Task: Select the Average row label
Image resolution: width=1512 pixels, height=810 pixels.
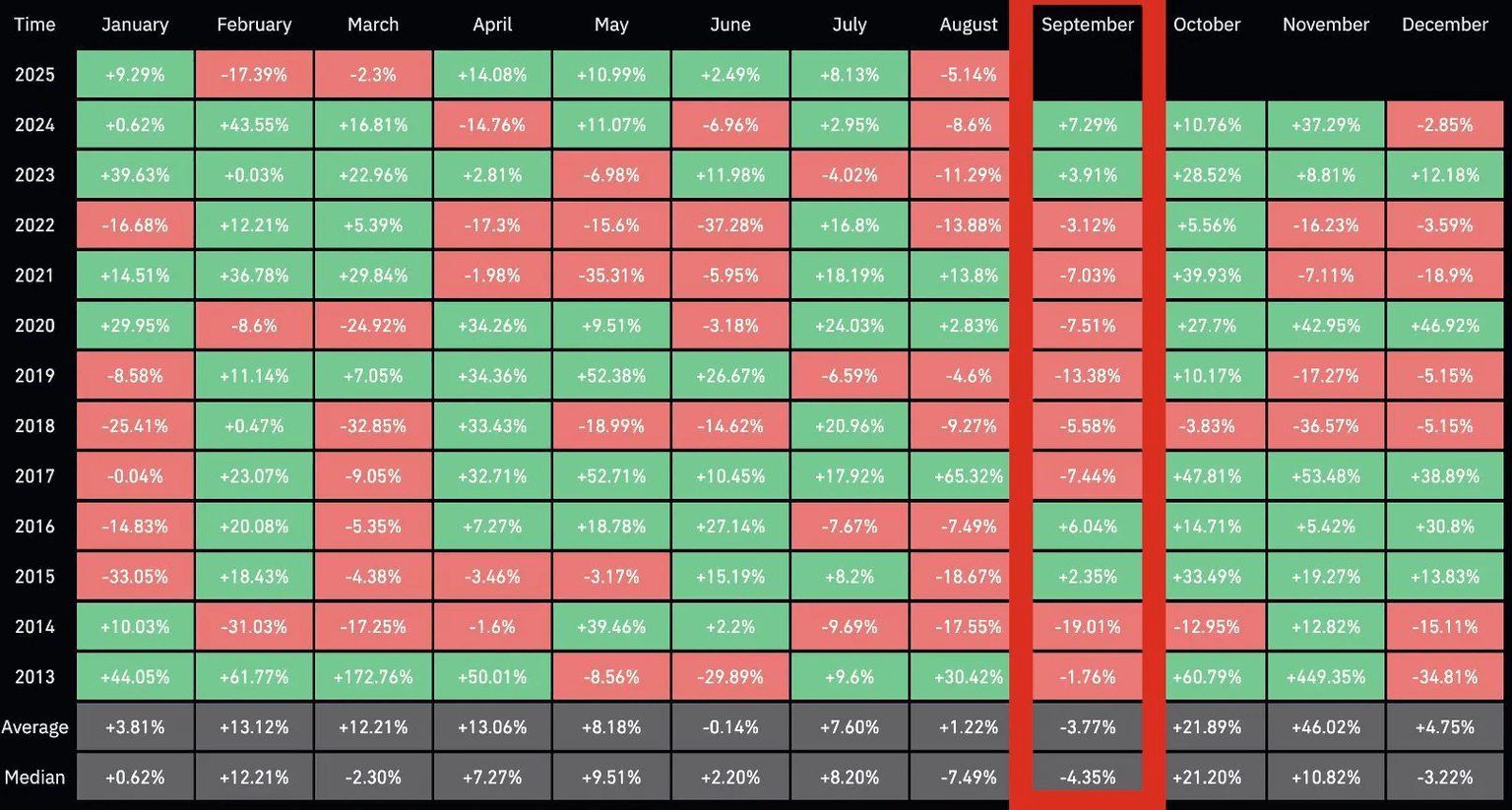Action: pyautogui.click(x=34, y=727)
